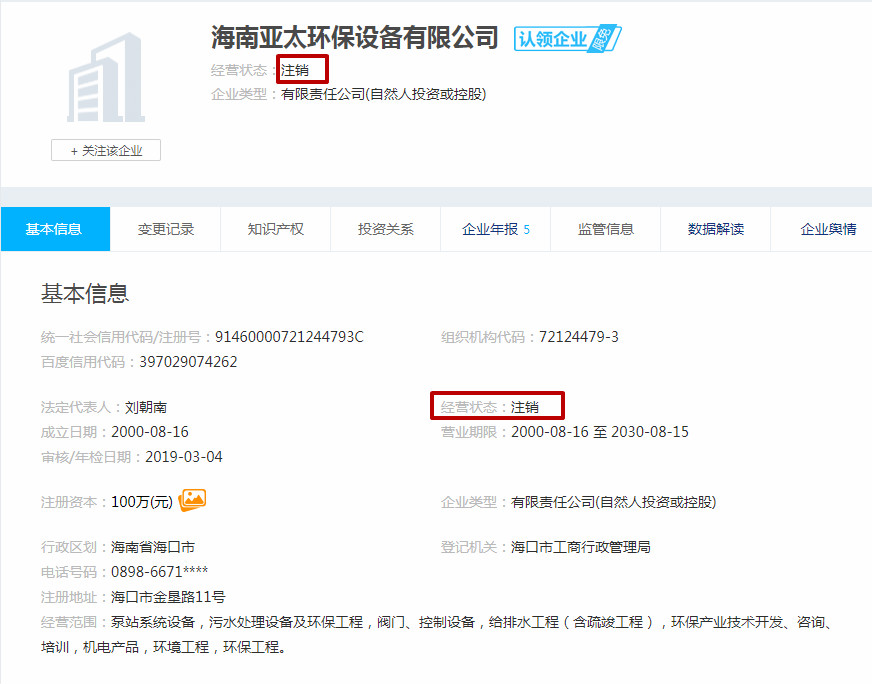Click credit code 91460000721244793C
The width and height of the screenshot is (872, 684).
(x=289, y=337)
